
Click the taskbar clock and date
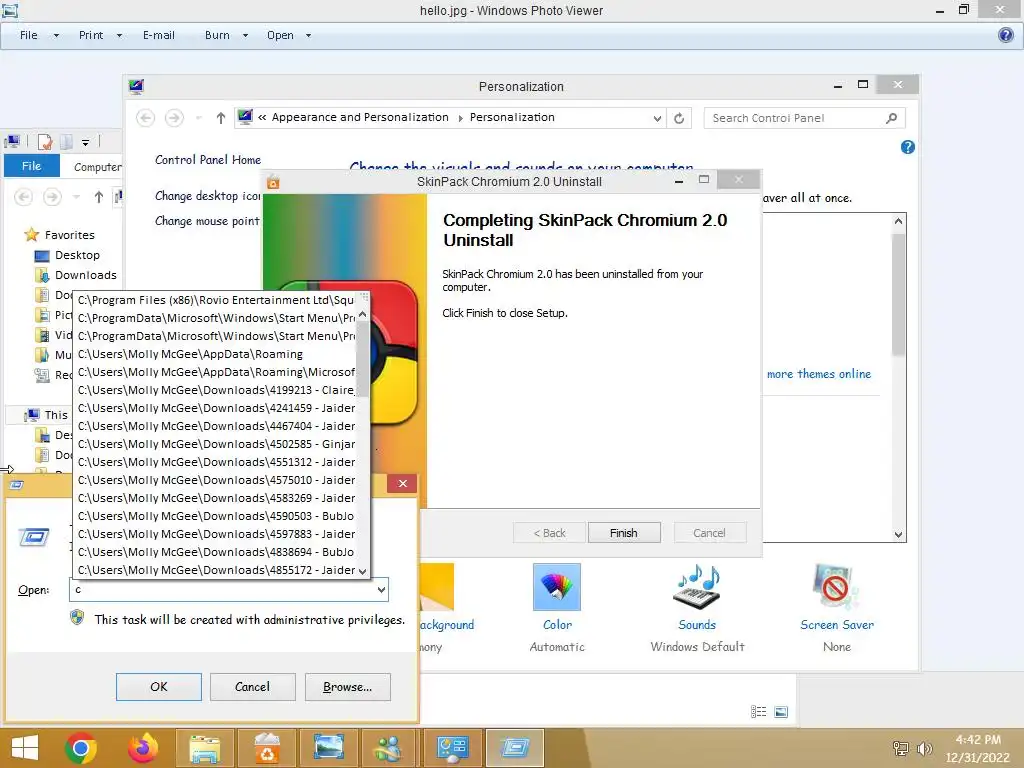[x=978, y=748]
